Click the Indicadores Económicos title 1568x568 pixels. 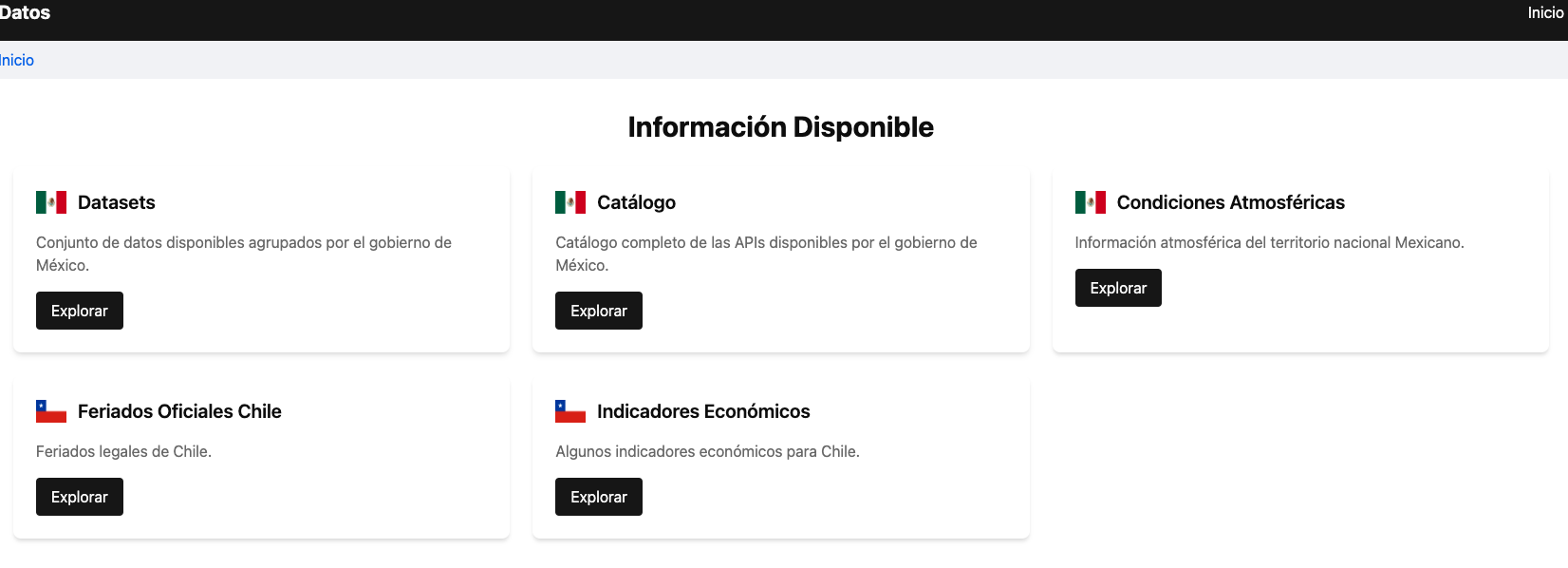coord(703,411)
